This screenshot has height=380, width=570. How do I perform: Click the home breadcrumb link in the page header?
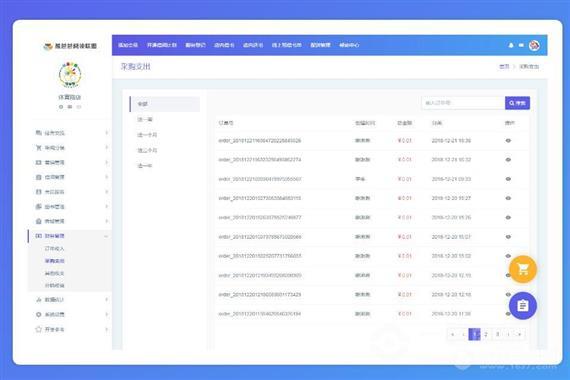point(504,67)
